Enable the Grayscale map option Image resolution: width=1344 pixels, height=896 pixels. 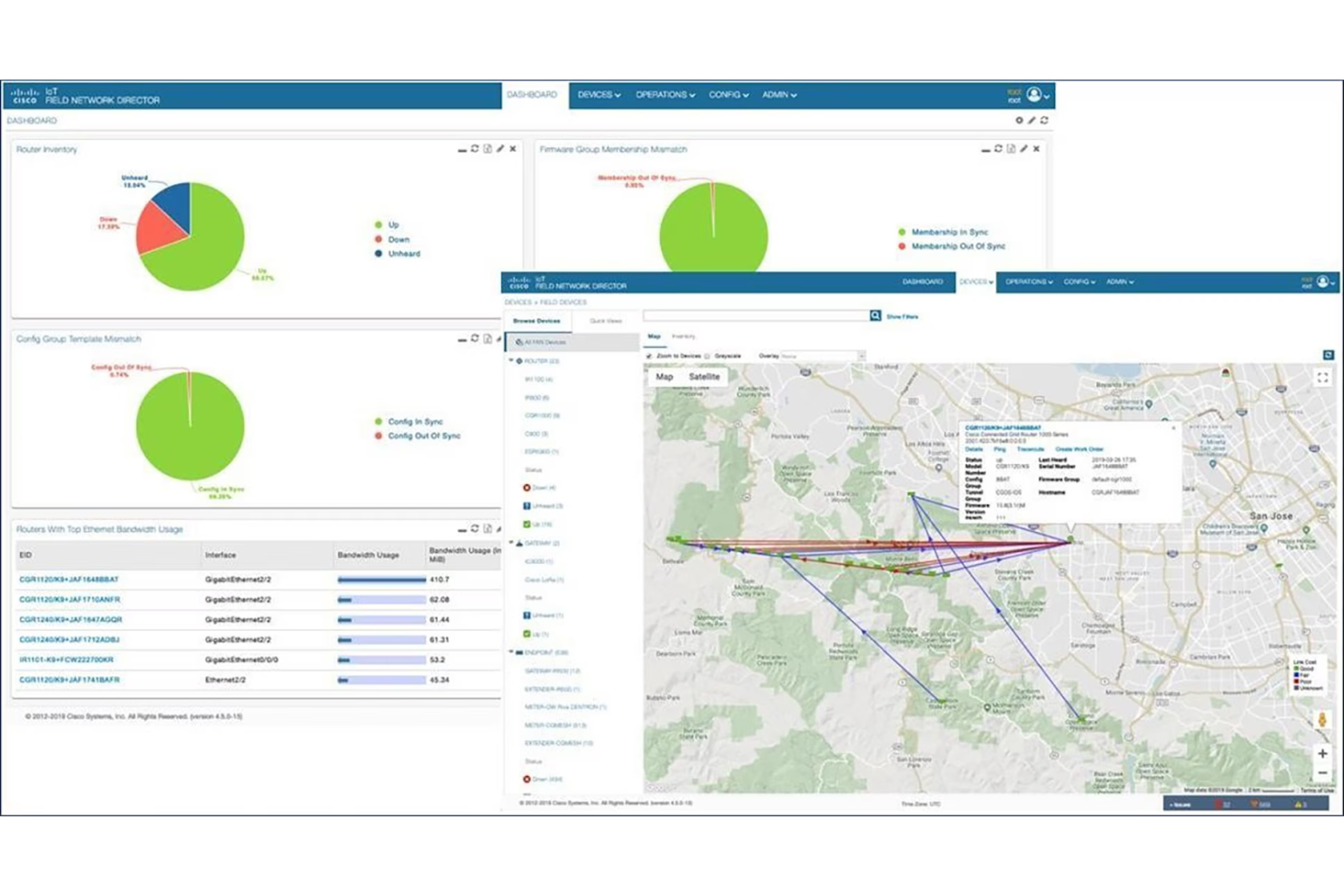point(707,356)
